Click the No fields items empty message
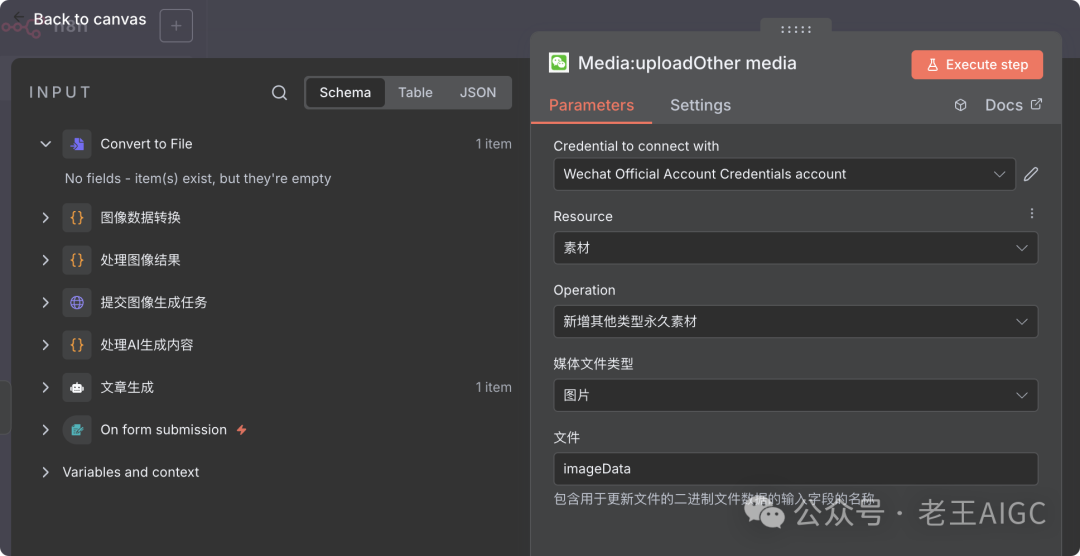The width and height of the screenshot is (1080, 556). point(198,178)
